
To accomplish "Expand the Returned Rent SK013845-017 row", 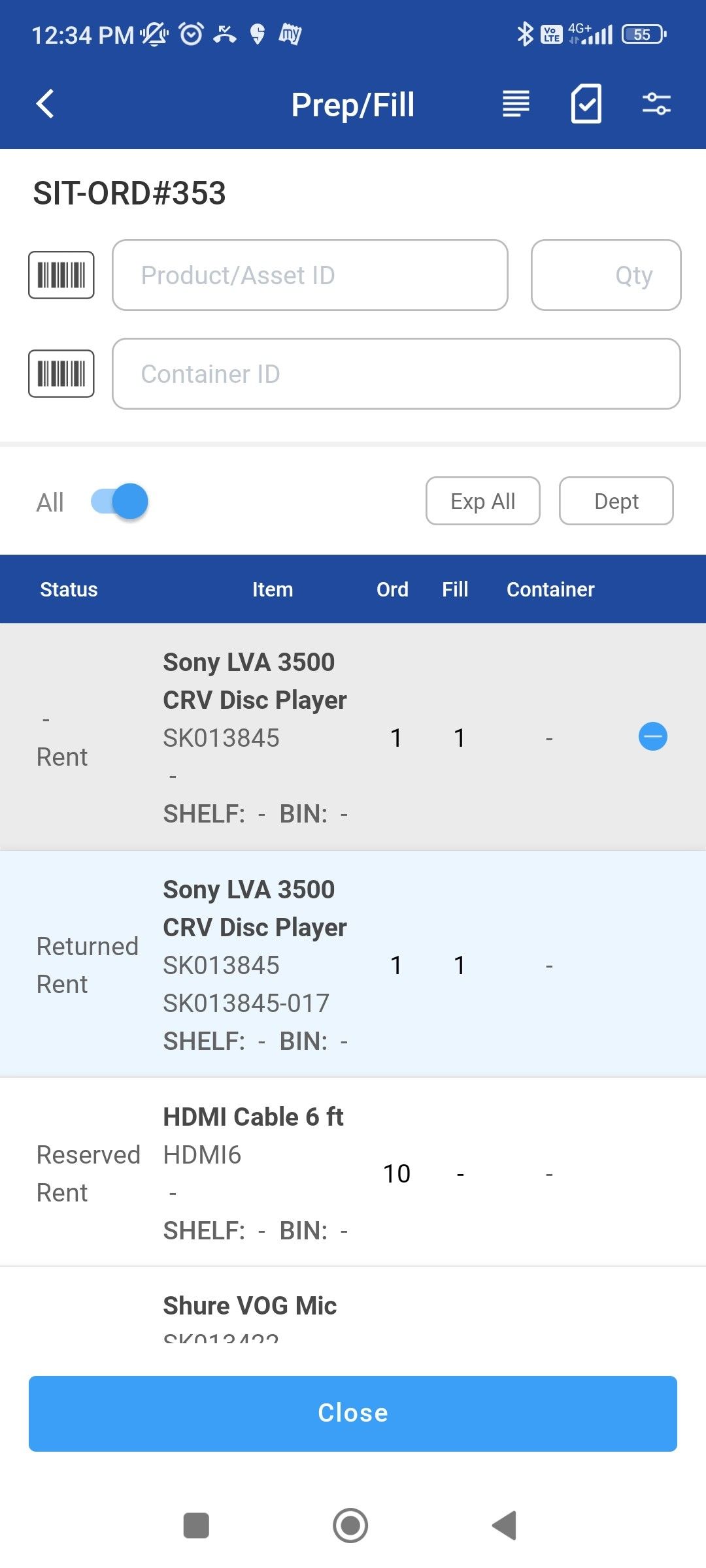I will click(353, 964).
